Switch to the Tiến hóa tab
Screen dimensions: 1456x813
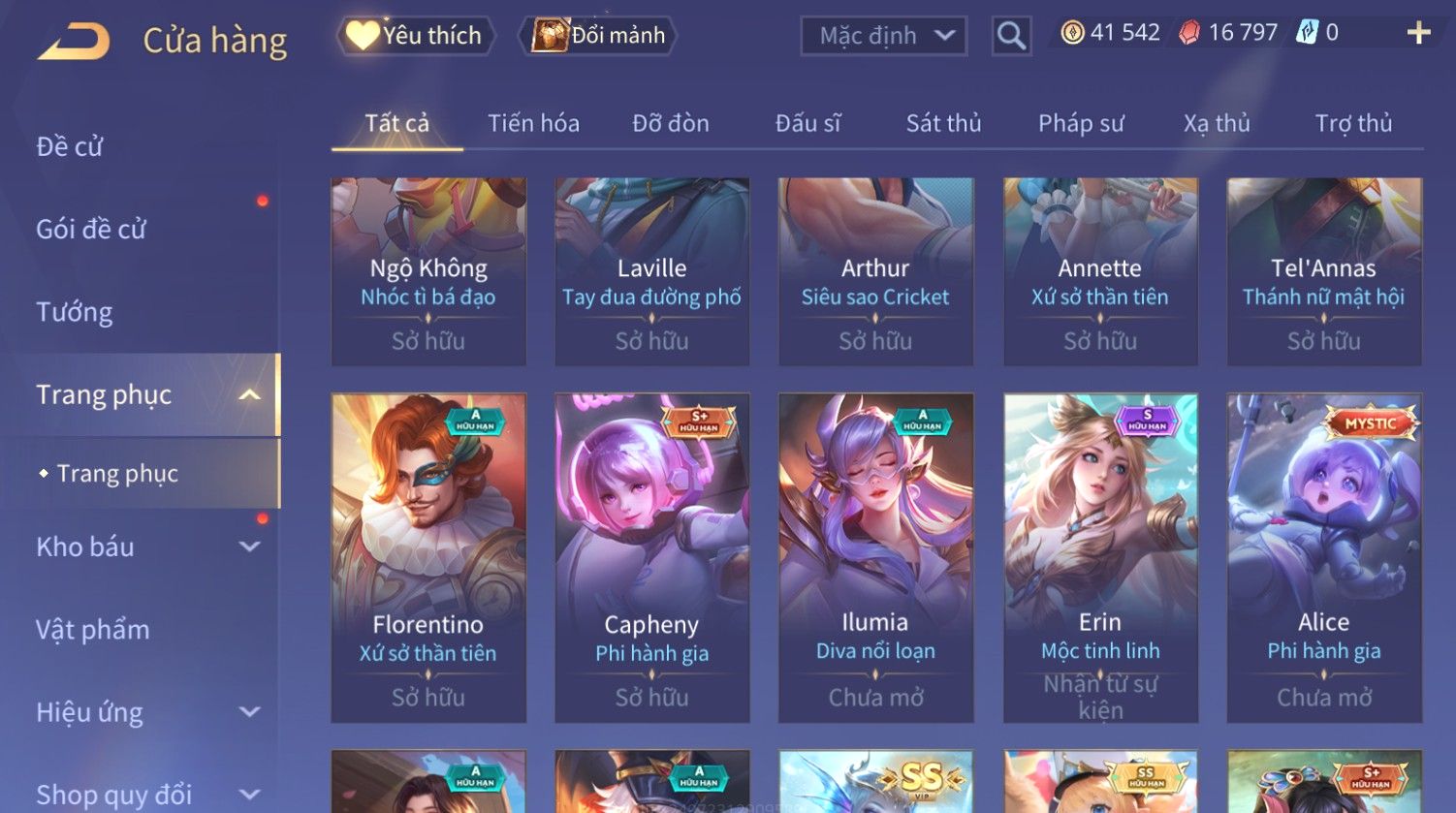533,123
